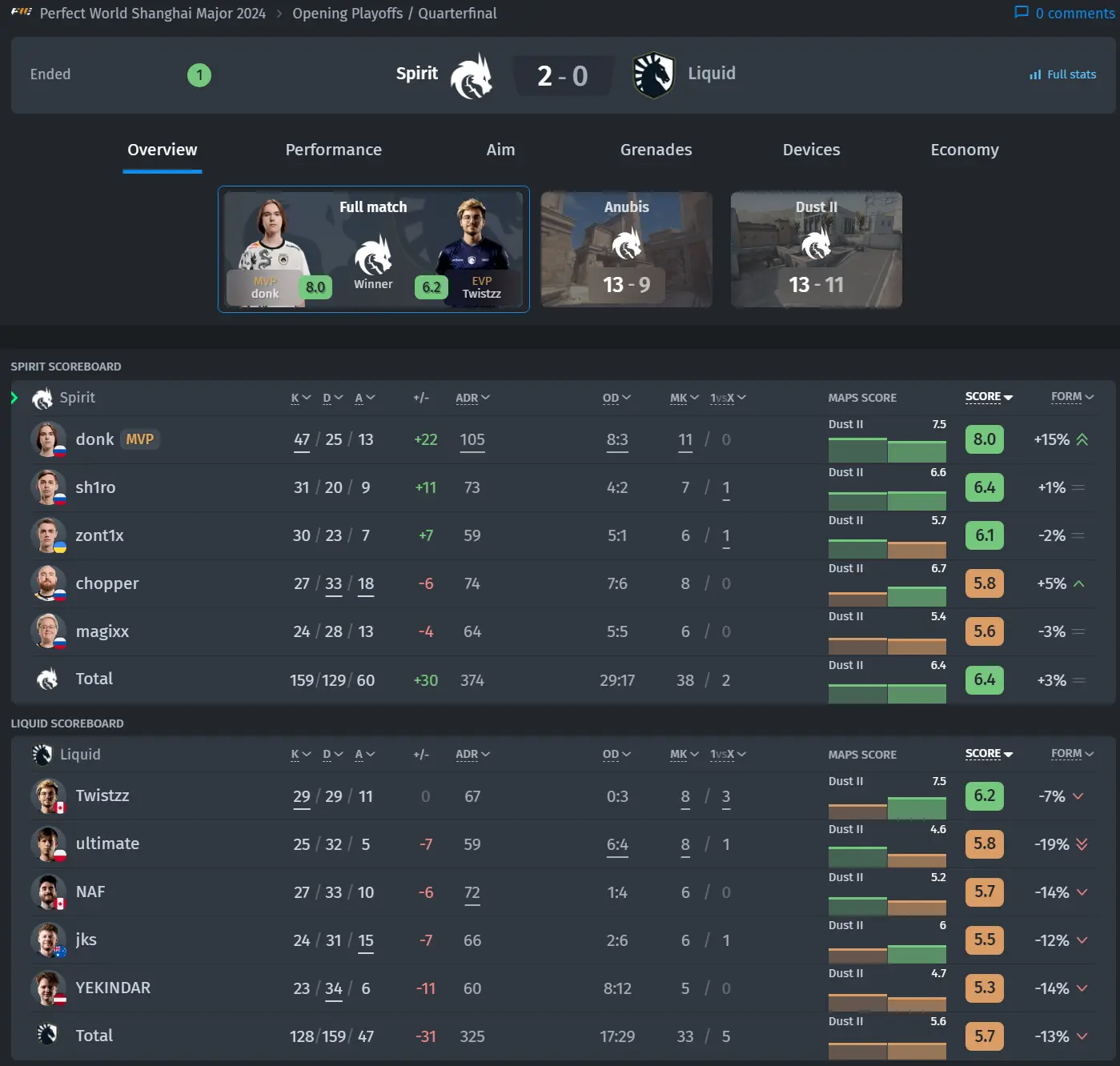The width and height of the screenshot is (1120, 1066).
Task: Click ultimate's -19% form value
Action: pyautogui.click(x=1052, y=844)
